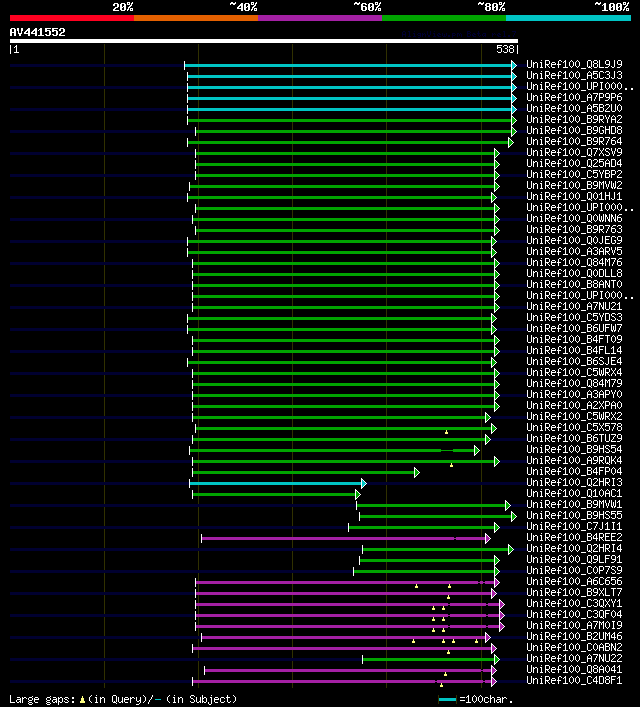Select the UniRef100_A3APY0 label

point(574,394)
